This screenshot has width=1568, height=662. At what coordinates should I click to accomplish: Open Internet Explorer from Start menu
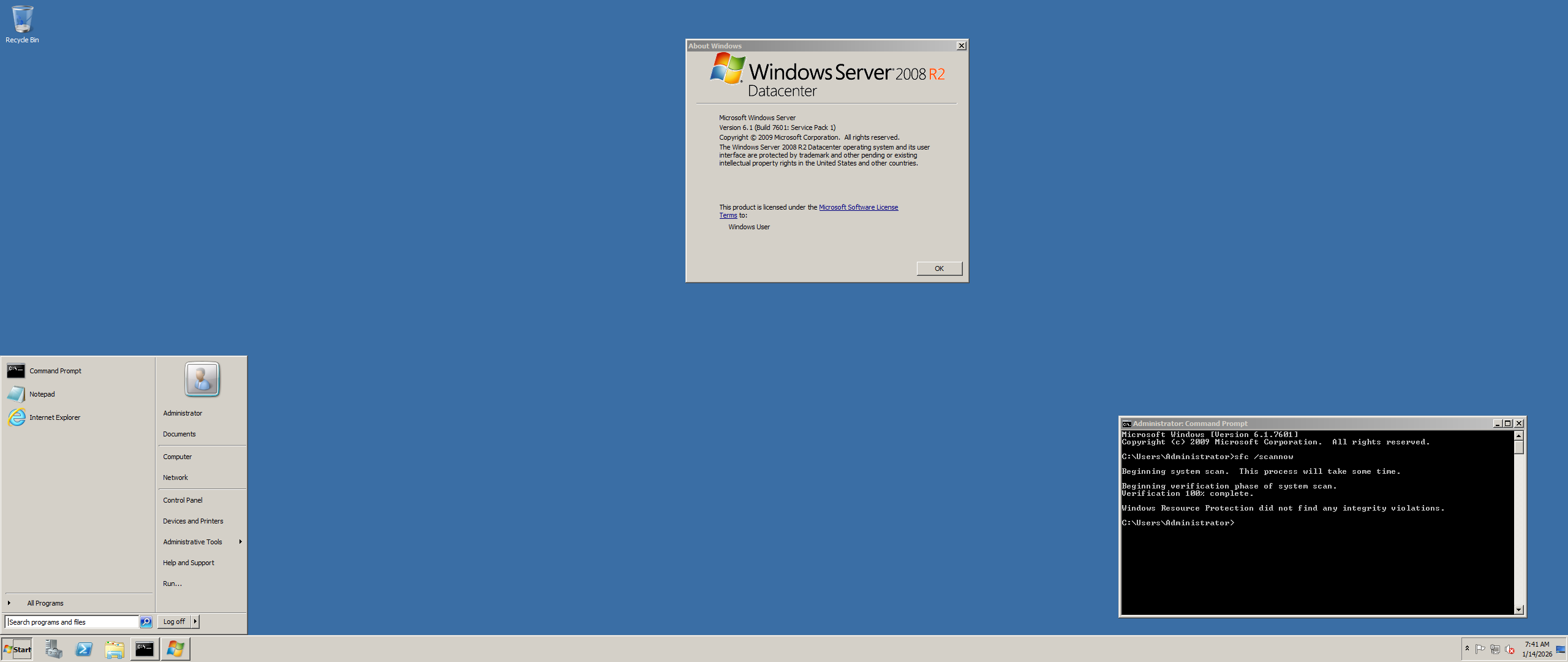coord(54,417)
